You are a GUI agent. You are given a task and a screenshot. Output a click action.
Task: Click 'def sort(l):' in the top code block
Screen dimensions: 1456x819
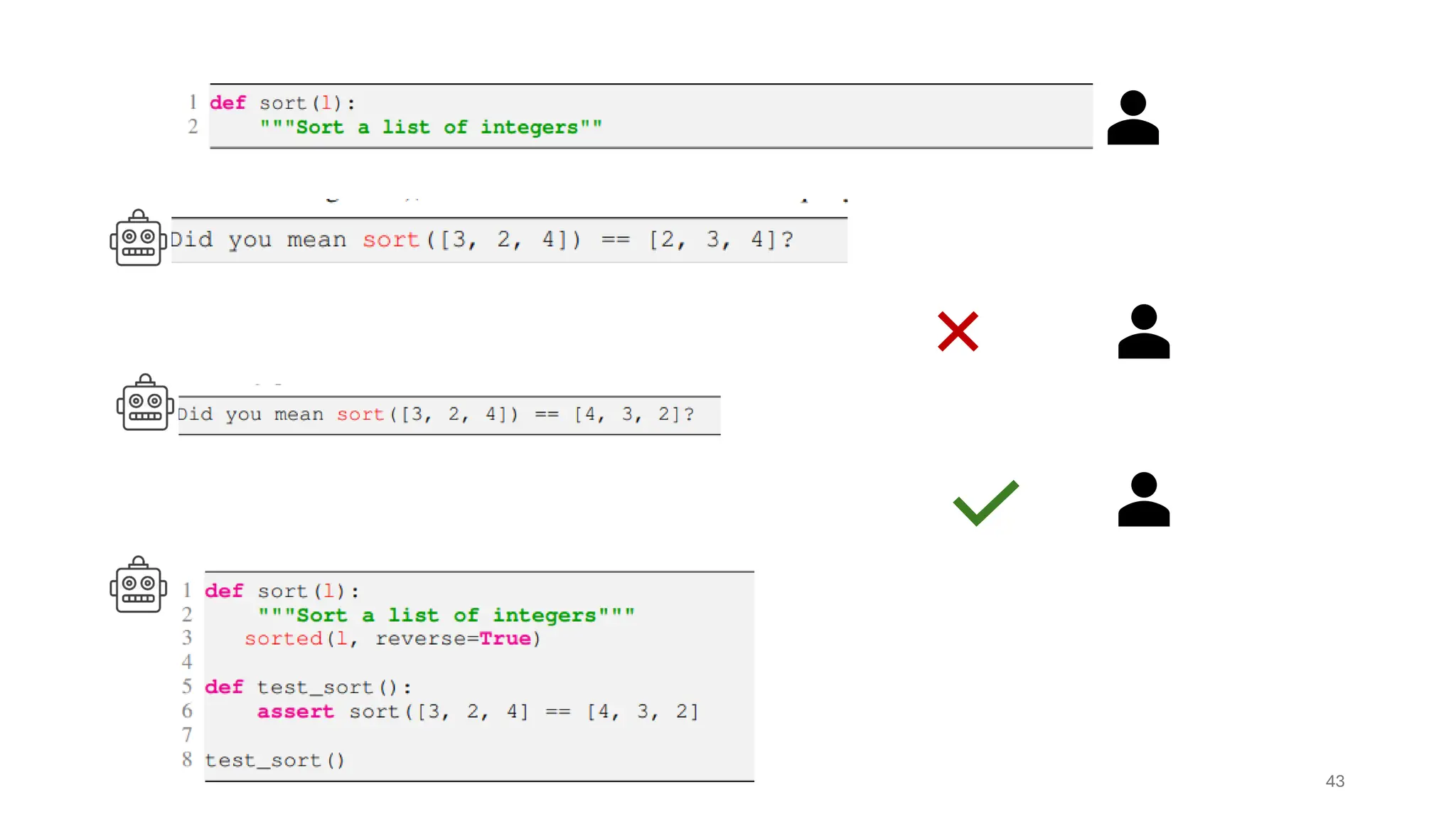click(282, 103)
